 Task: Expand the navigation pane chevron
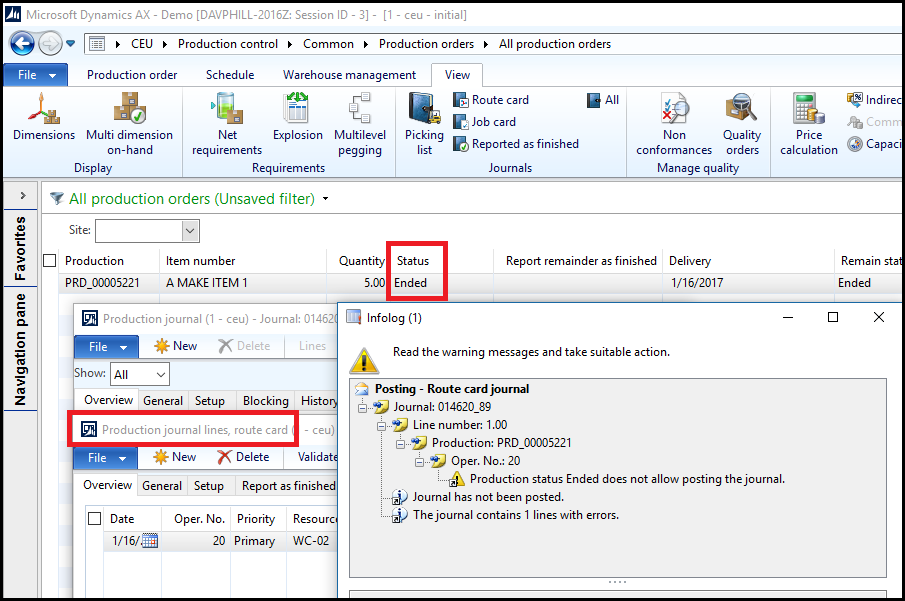23,196
